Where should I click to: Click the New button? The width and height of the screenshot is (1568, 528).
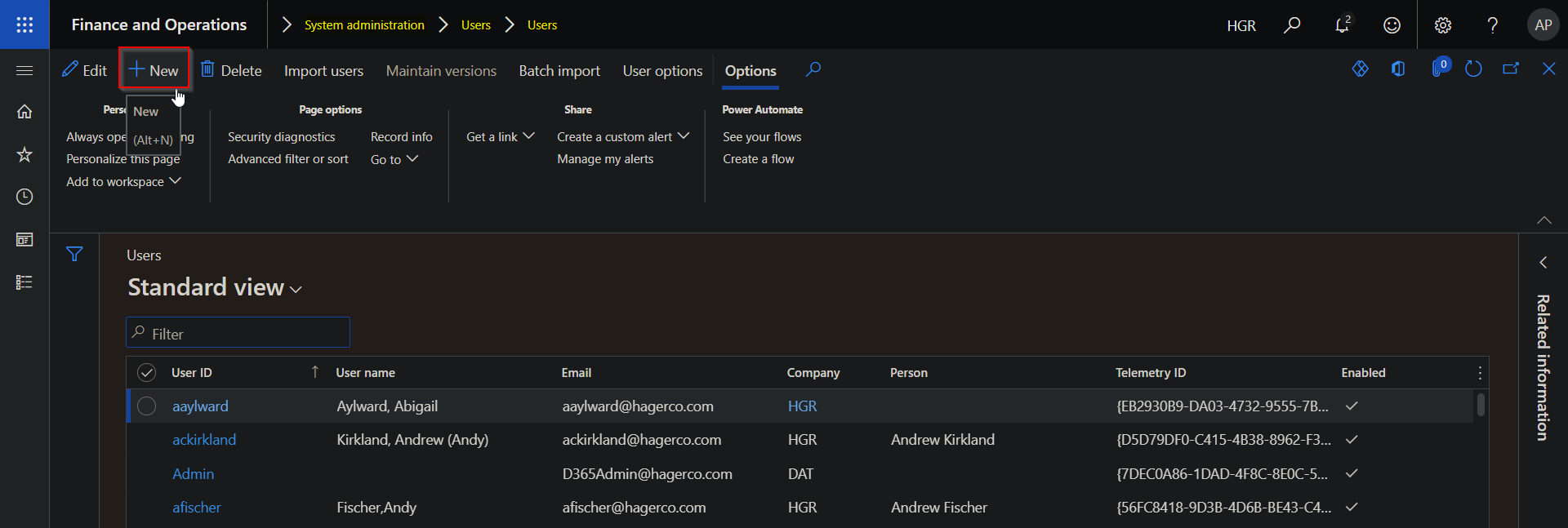[x=154, y=70]
